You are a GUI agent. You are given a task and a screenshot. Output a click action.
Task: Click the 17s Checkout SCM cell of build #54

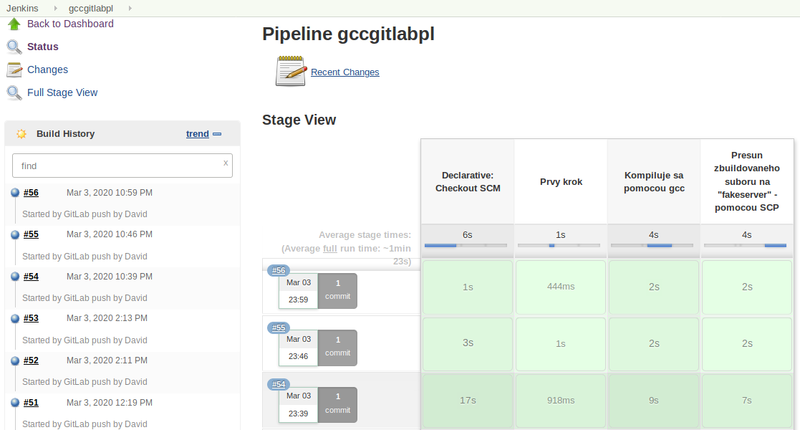click(x=467, y=400)
